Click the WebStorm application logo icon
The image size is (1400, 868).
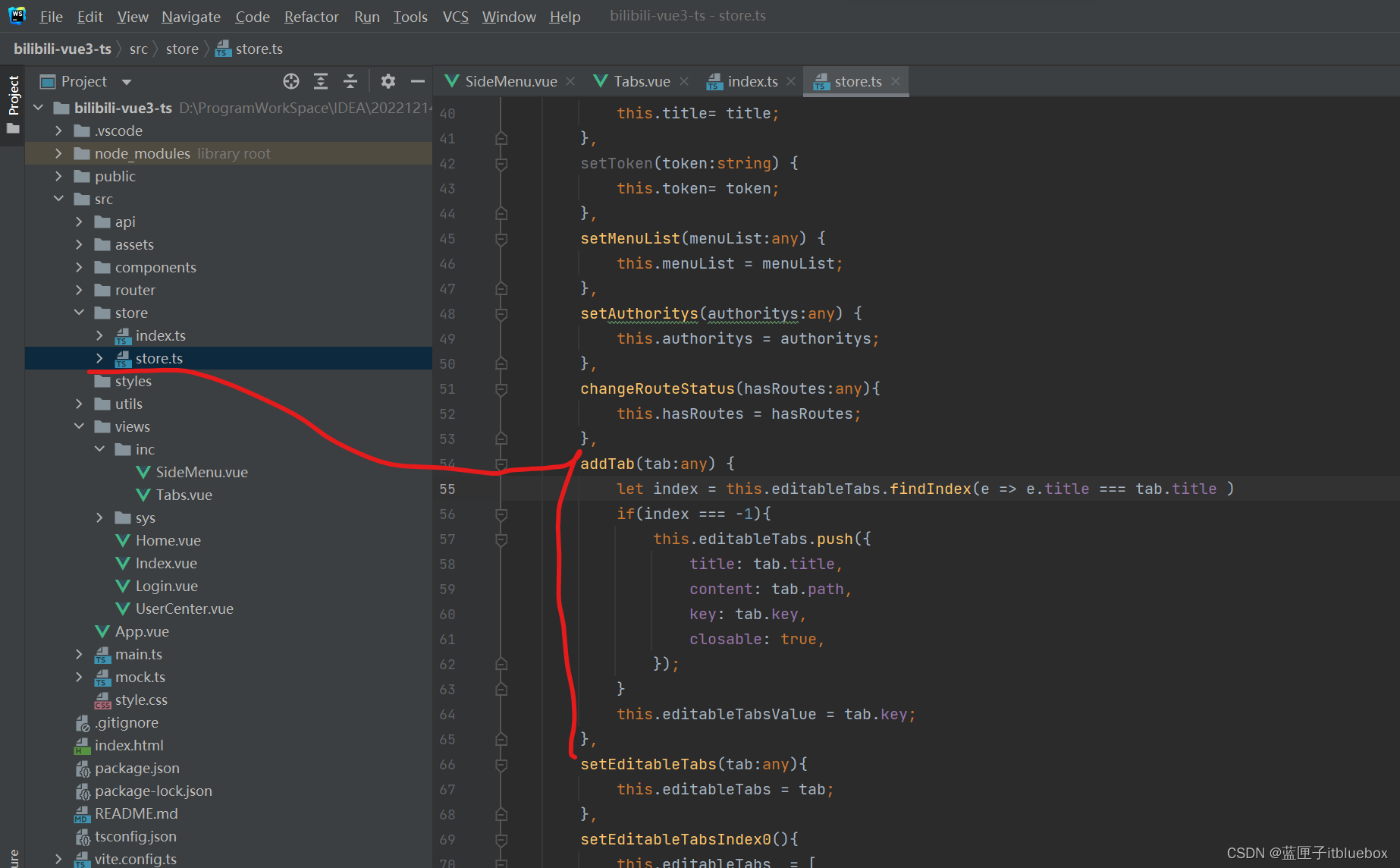[17, 16]
